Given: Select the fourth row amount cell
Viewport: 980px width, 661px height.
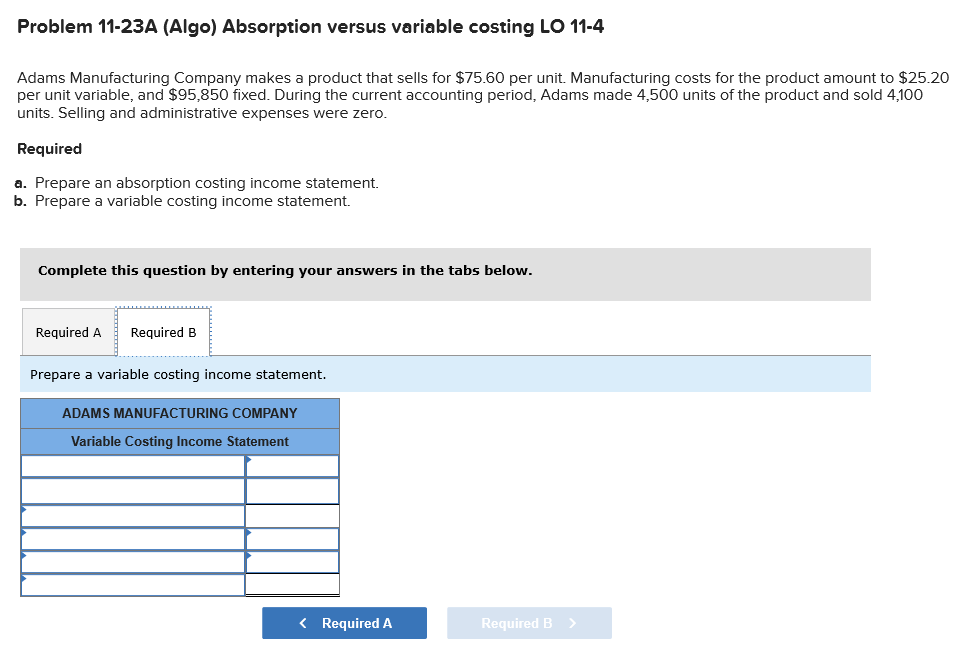Looking at the screenshot, I should click(x=292, y=539).
